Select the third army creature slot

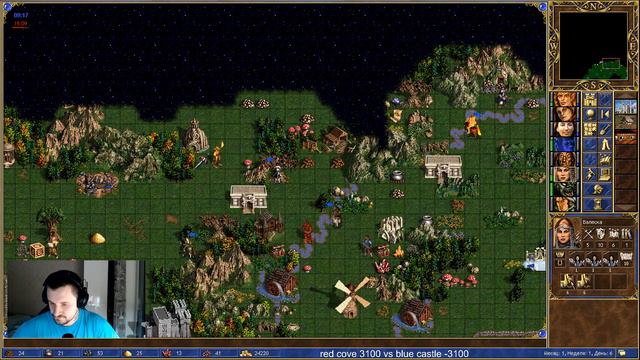[610, 259]
